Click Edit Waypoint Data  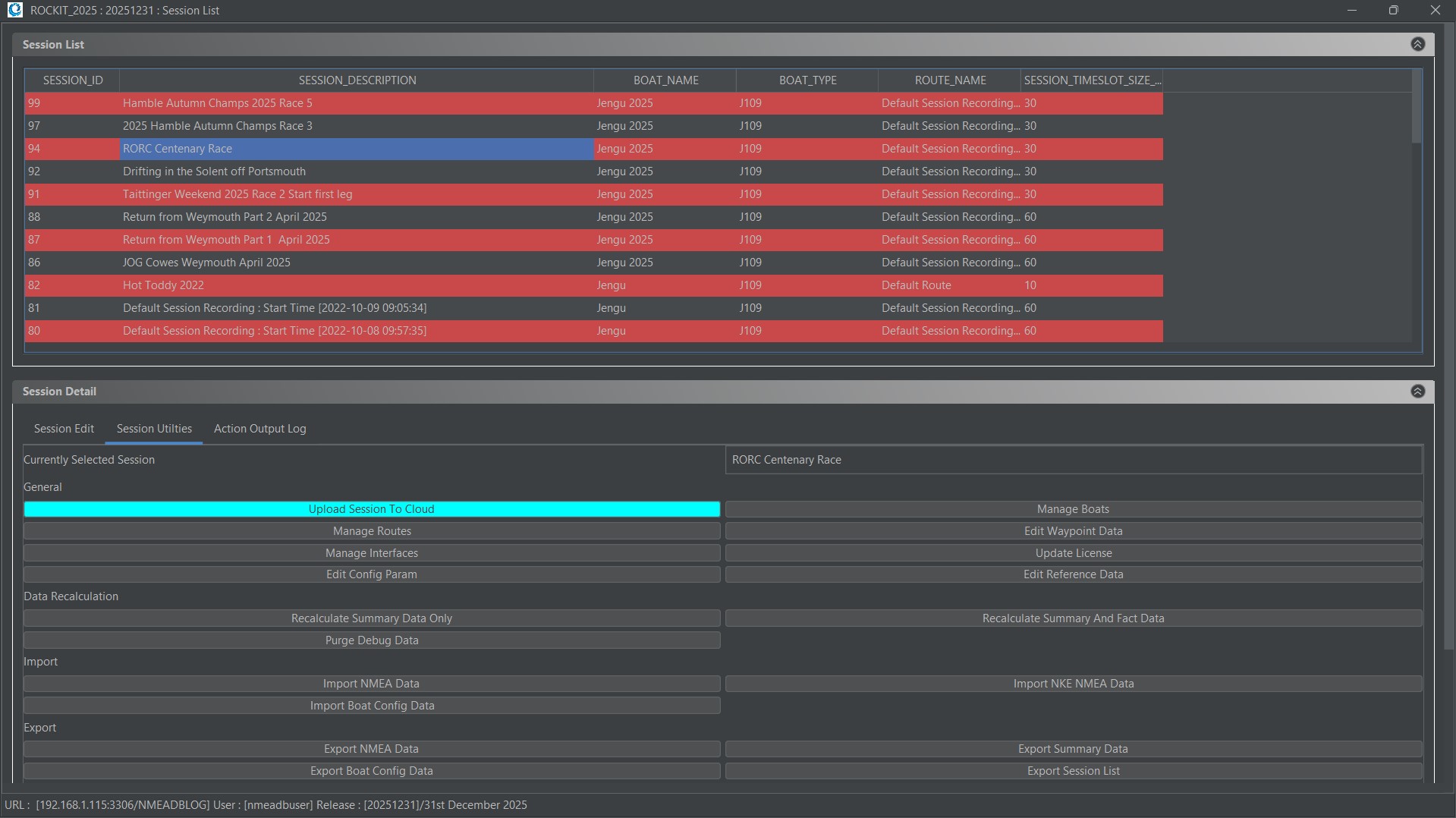[1073, 531]
